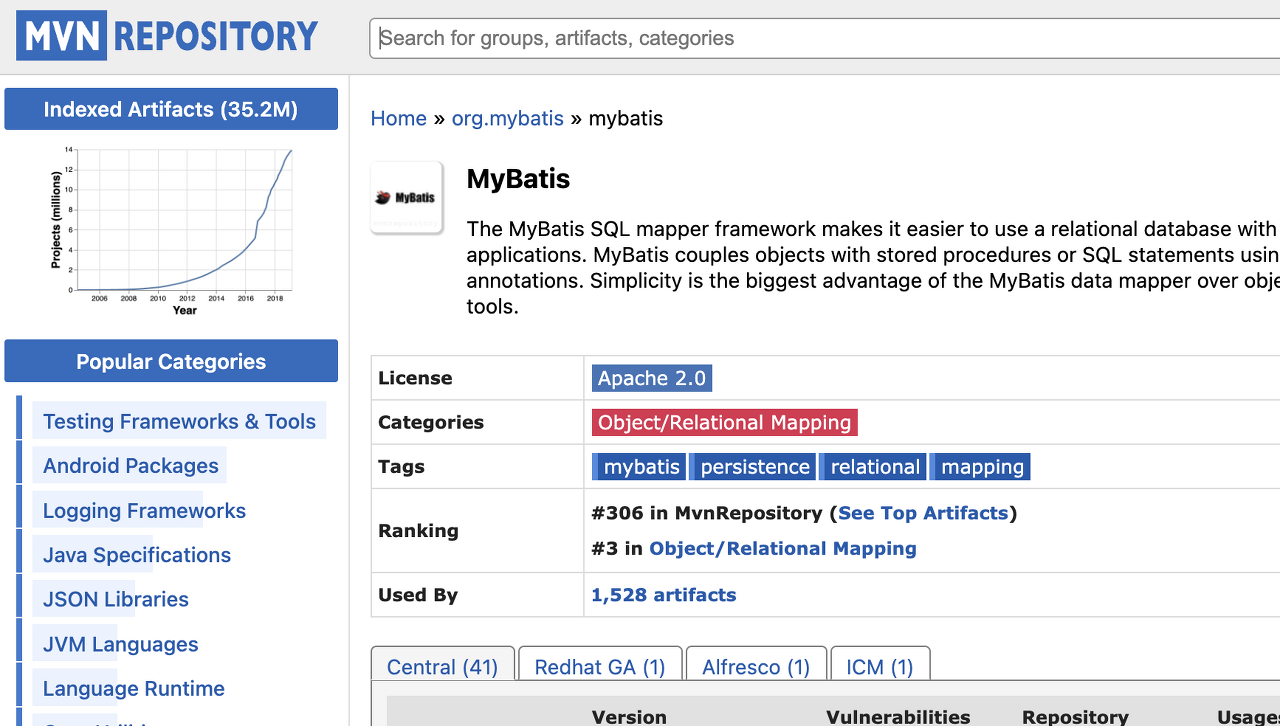Select the persistence tag
1280x726 pixels.
click(753, 466)
